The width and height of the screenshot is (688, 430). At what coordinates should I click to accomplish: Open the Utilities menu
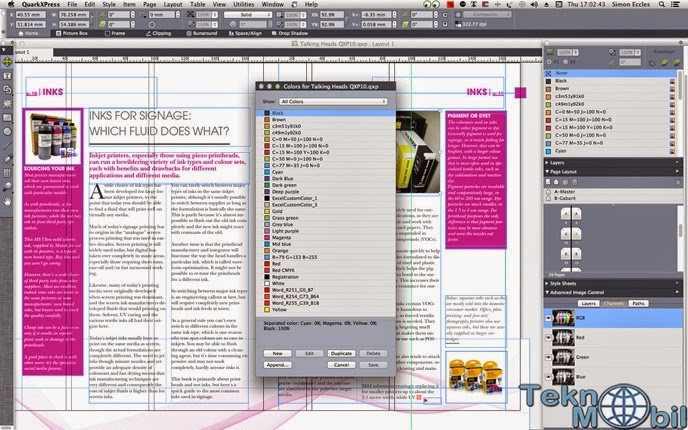243,4
